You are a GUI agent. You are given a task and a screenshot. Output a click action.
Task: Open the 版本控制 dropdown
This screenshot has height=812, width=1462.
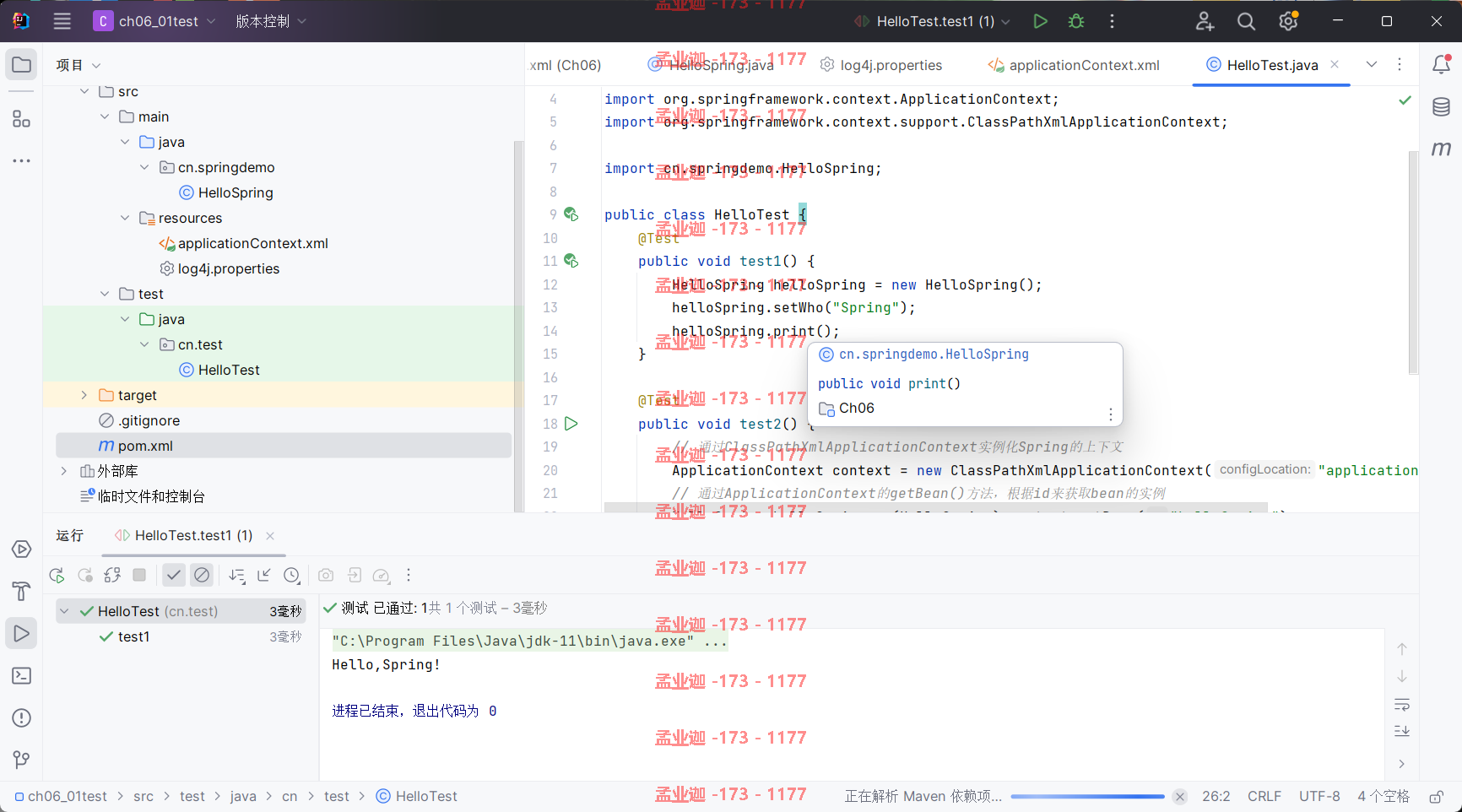click(270, 21)
